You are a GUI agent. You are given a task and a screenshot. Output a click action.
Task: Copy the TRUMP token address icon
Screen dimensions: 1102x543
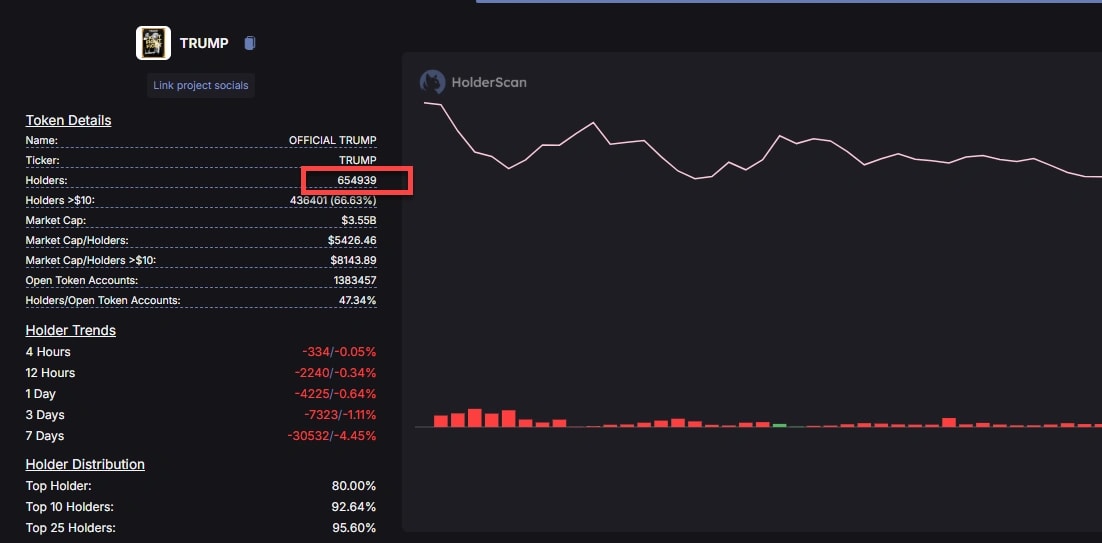click(249, 43)
